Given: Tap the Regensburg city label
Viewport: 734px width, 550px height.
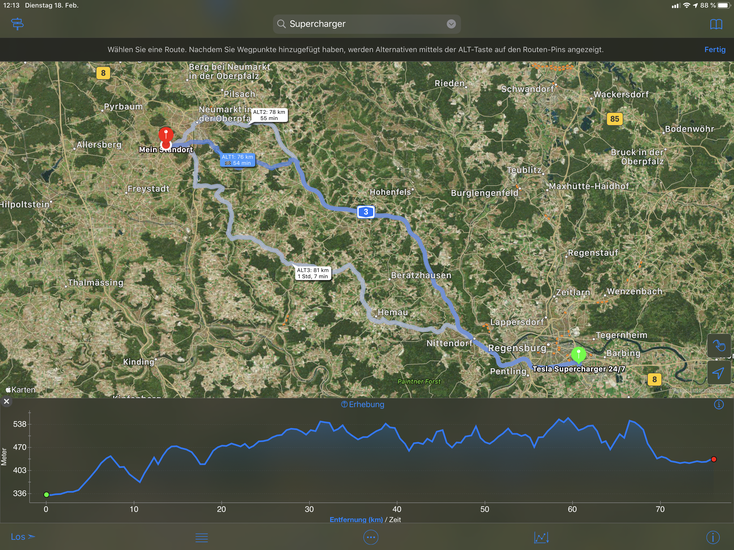Looking at the screenshot, I should (x=517, y=348).
